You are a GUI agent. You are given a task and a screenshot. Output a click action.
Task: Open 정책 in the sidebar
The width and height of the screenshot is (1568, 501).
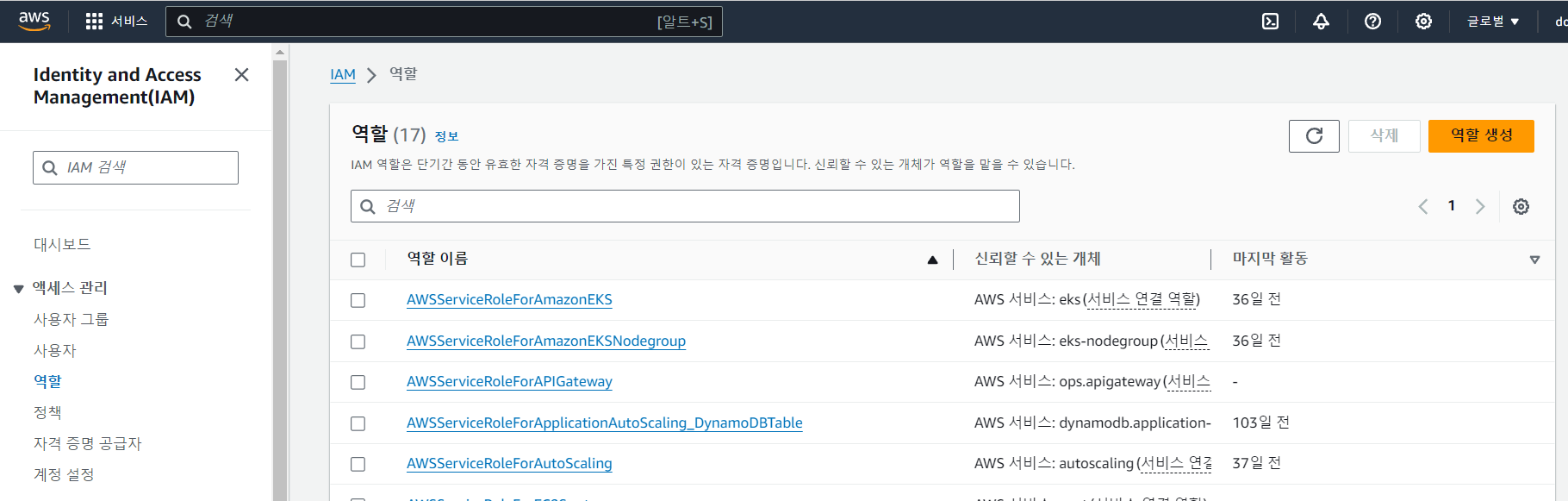[47, 412]
